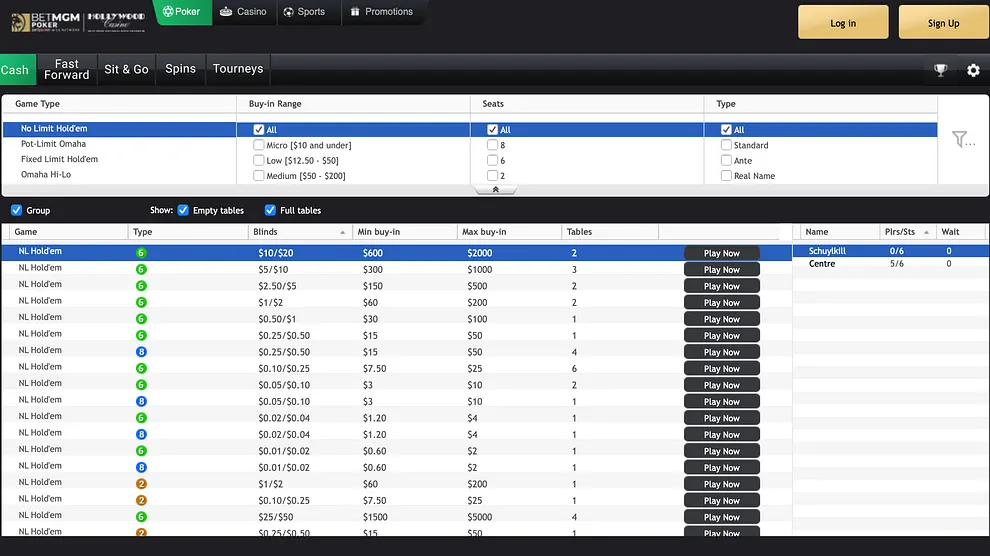Click the 6-seat icon in $25/$50 row
The height and width of the screenshot is (556, 990).
(141, 516)
